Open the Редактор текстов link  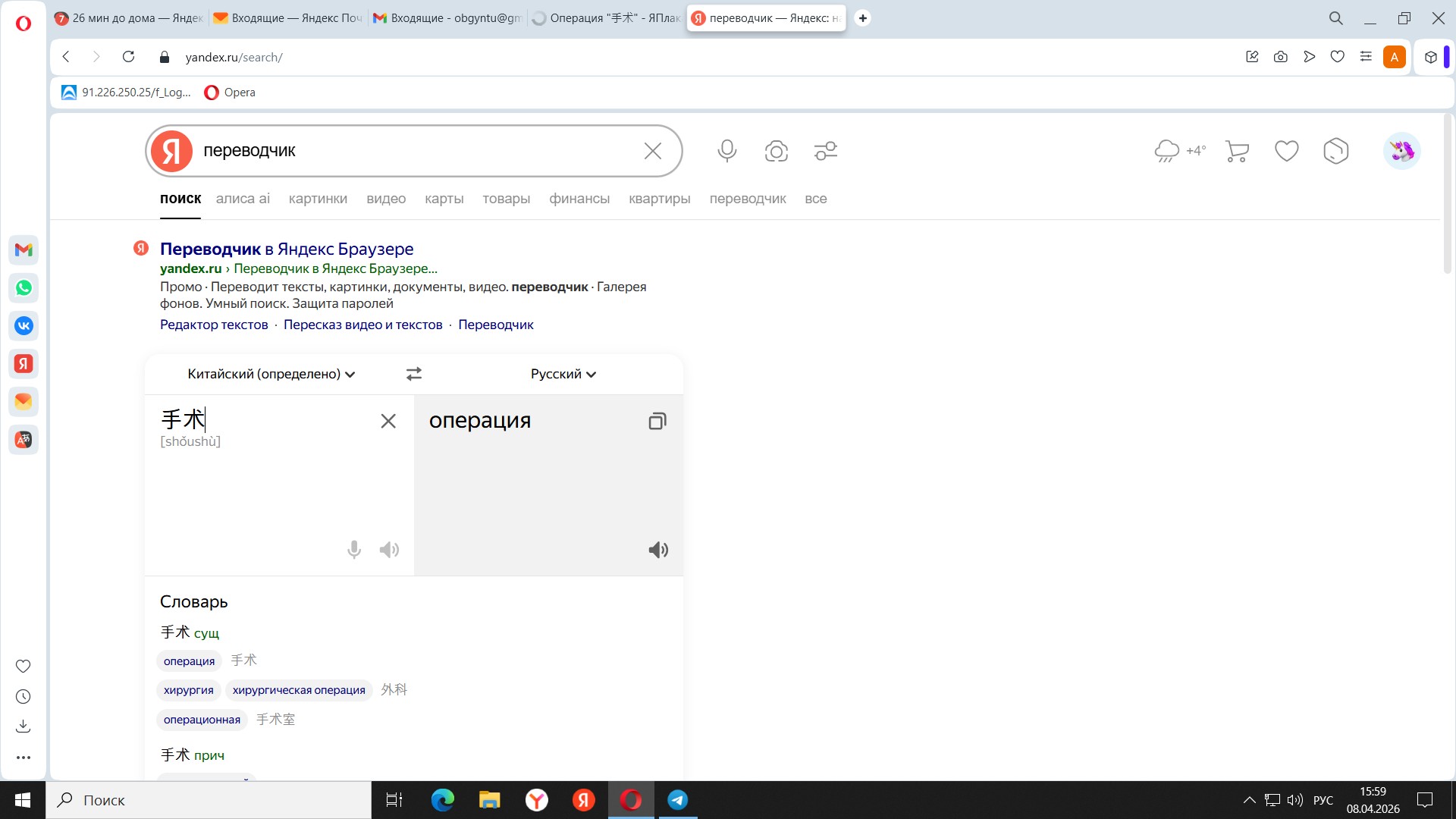[214, 325]
